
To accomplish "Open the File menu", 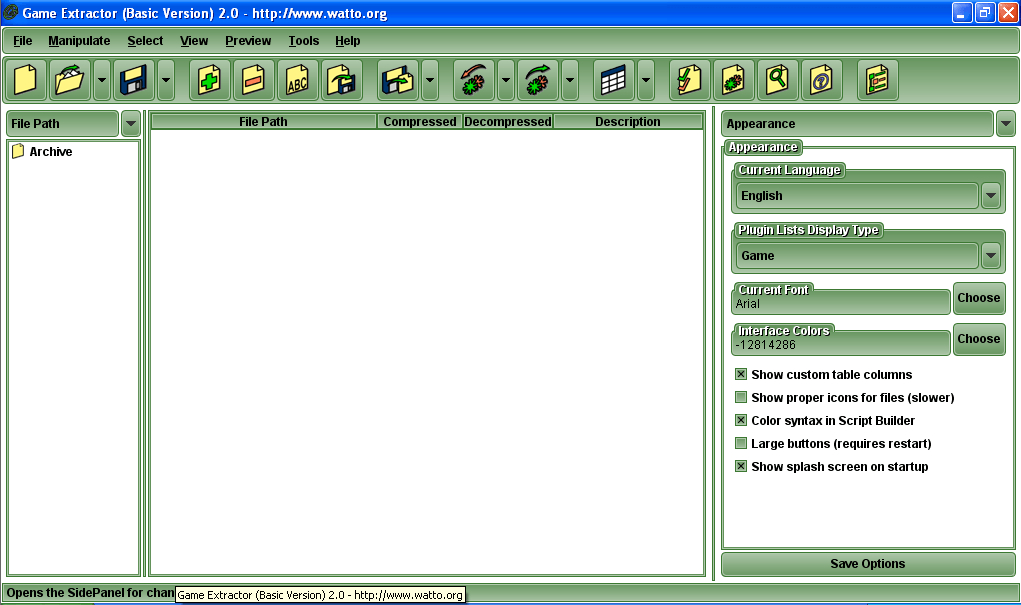I will point(22,40).
